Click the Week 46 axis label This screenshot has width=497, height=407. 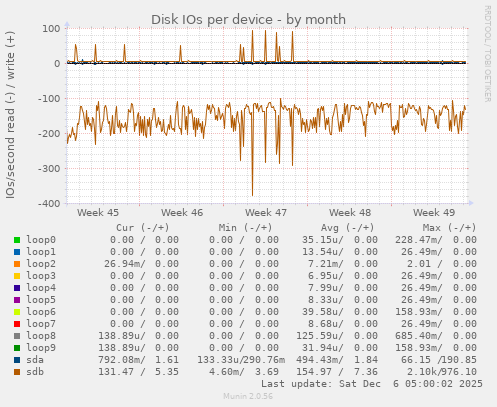182,213
